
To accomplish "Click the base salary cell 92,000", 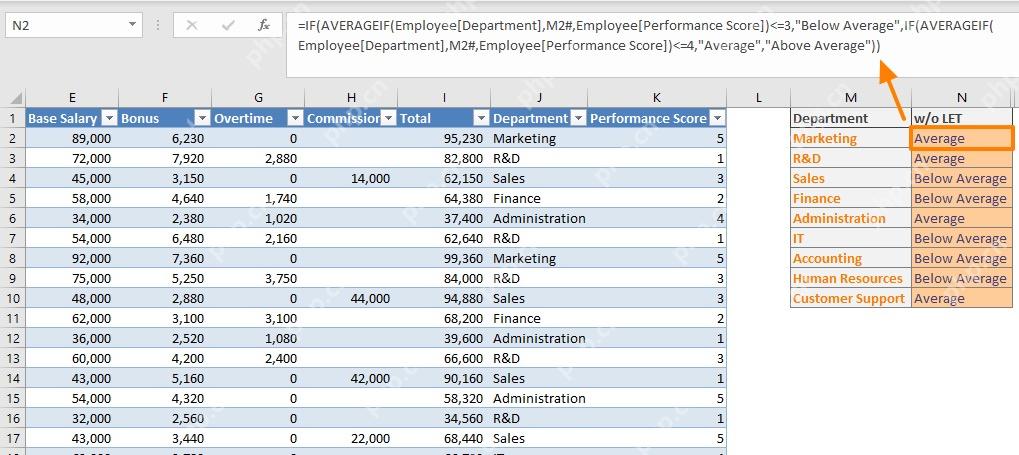I will point(72,258).
